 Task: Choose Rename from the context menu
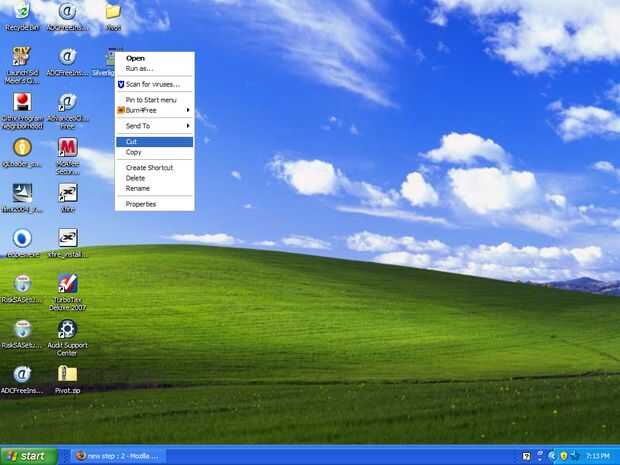pyautogui.click(x=154, y=188)
